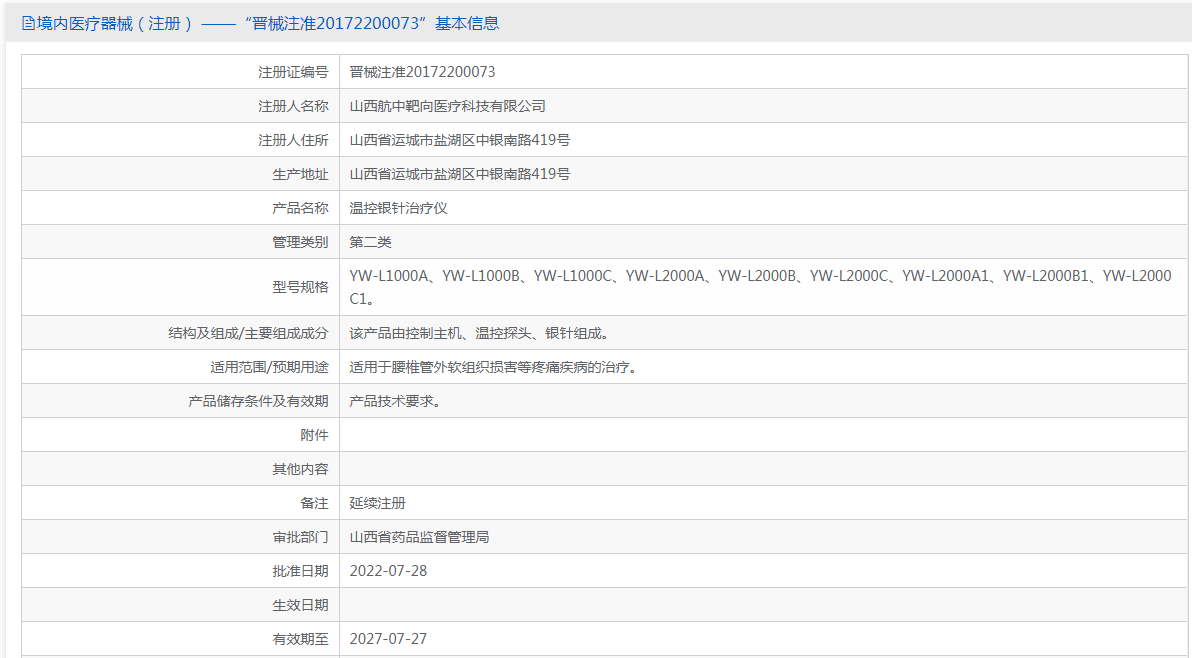Image resolution: width=1192 pixels, height=658 pixels.
Task: Select text 适用于腰椎管外软组织损害等疼痛疾病的治疗。
Action: pos(493,367)
